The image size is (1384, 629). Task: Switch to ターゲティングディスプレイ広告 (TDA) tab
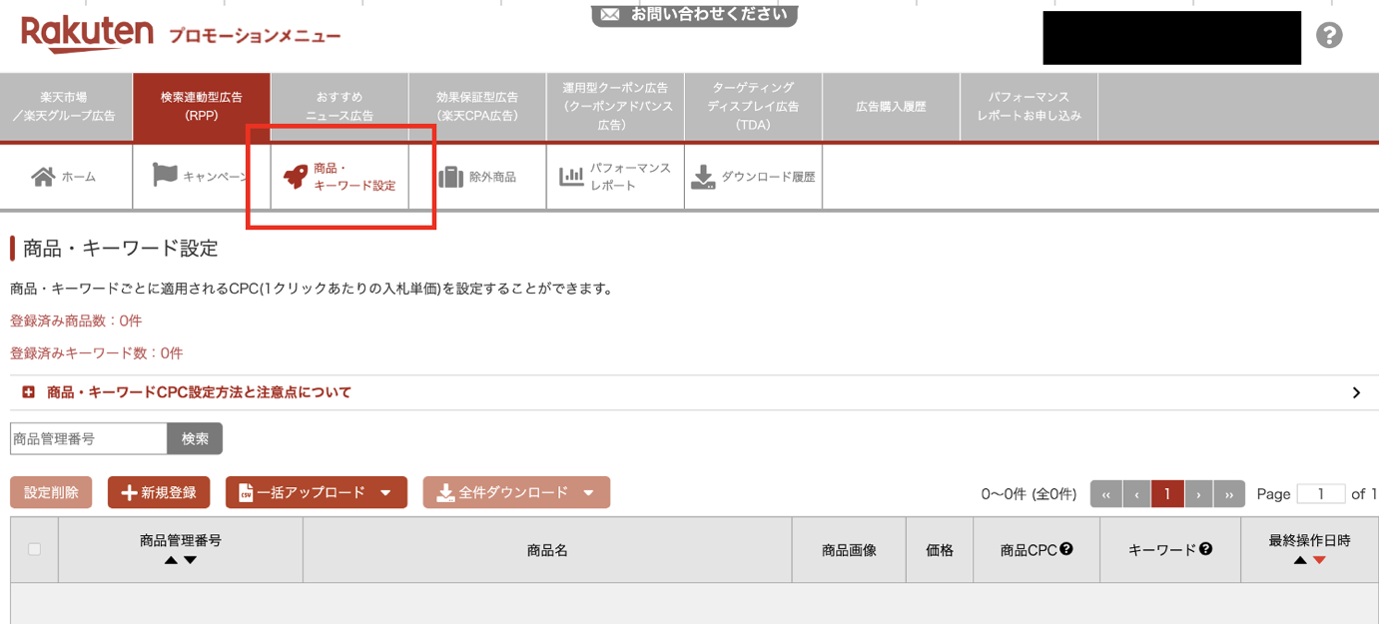coord(753,106)
